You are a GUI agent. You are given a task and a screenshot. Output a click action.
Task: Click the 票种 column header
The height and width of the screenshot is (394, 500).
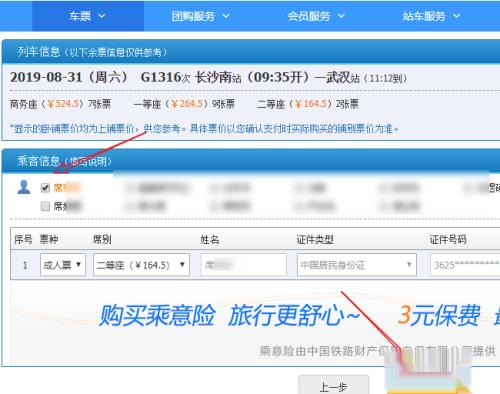coord(49,239)
